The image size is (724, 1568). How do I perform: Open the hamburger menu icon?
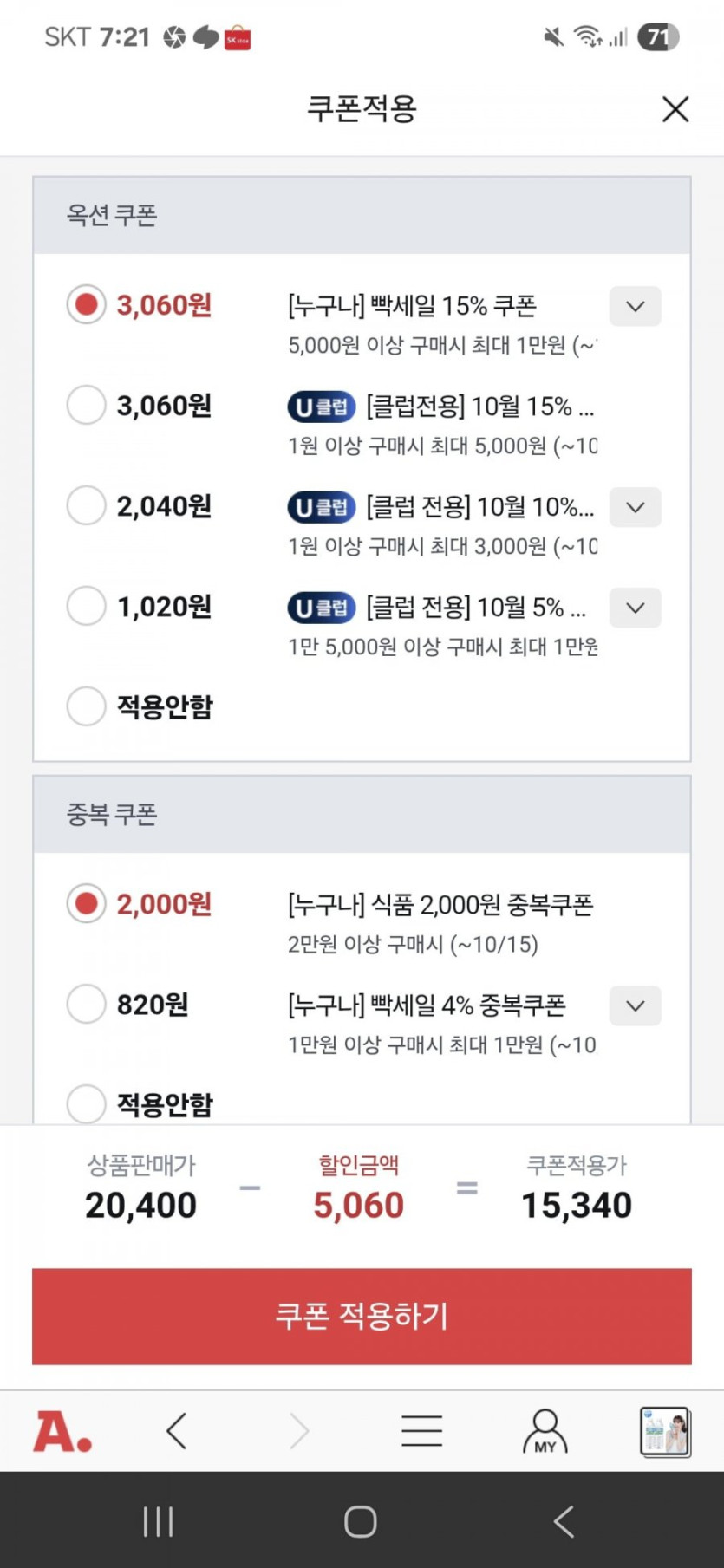pos(422,1431)
